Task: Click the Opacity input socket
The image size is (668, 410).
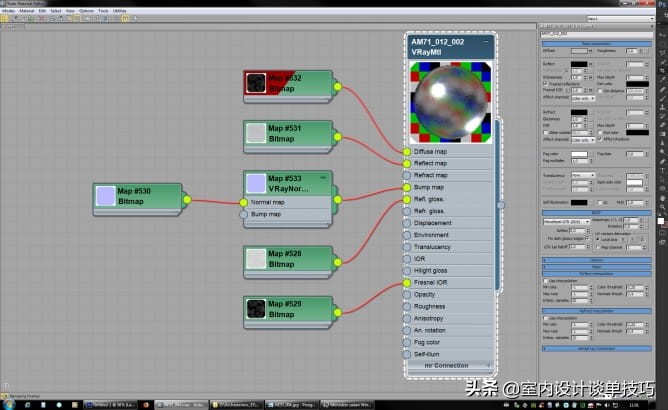Action: pos(407,295)
